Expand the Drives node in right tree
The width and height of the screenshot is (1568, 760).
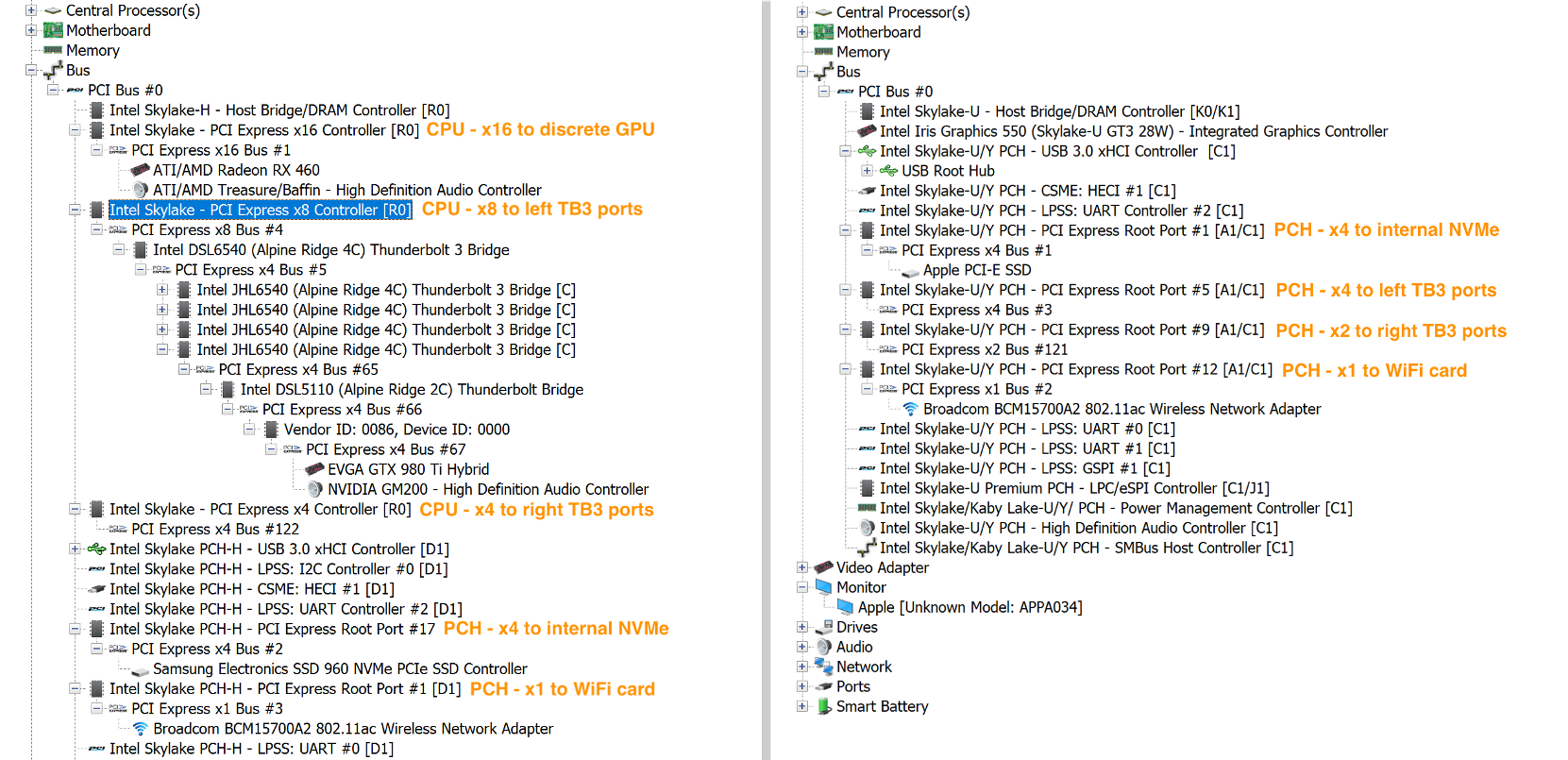(801, 627)
